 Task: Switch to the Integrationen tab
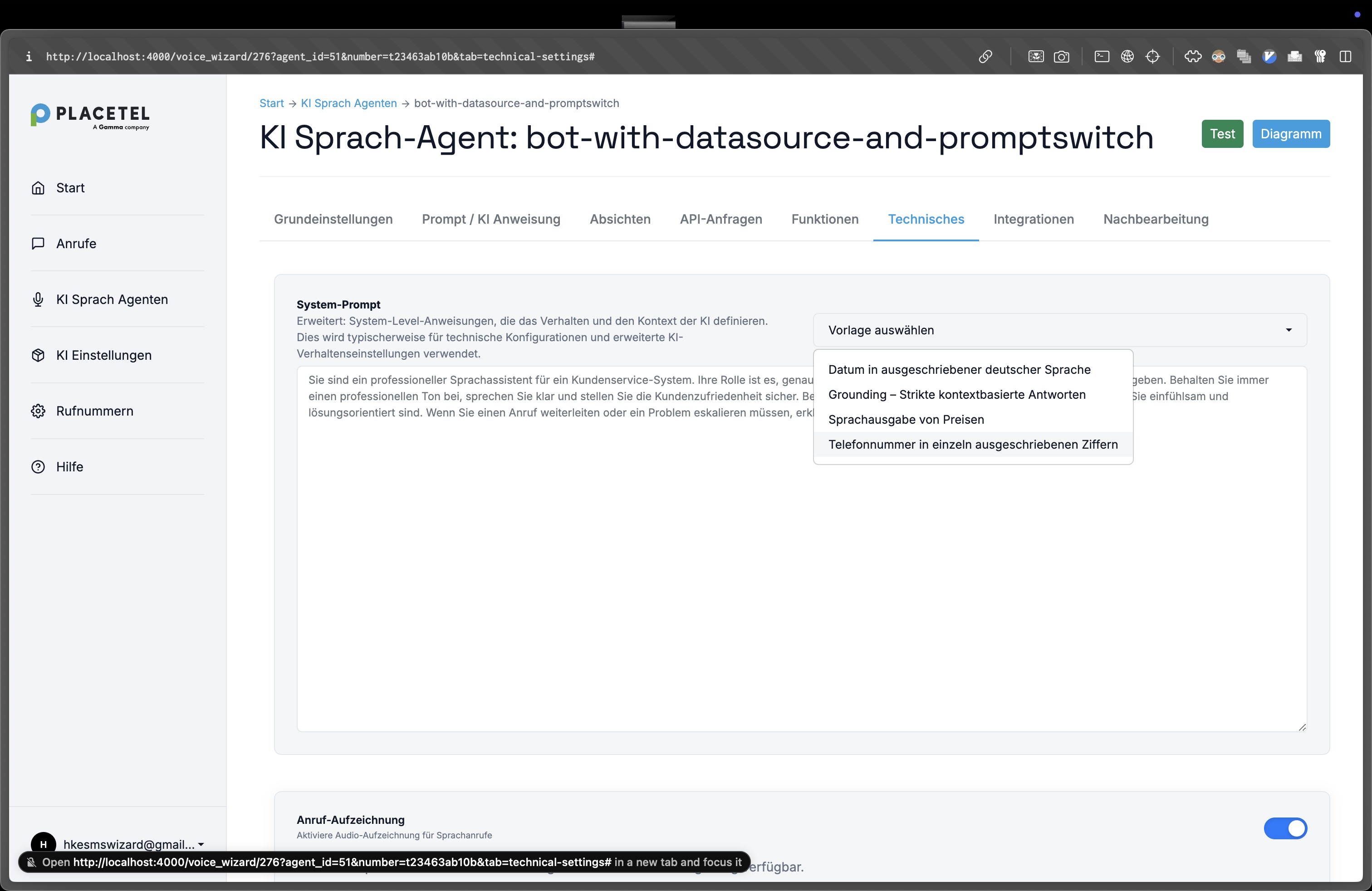(1033, 219)
